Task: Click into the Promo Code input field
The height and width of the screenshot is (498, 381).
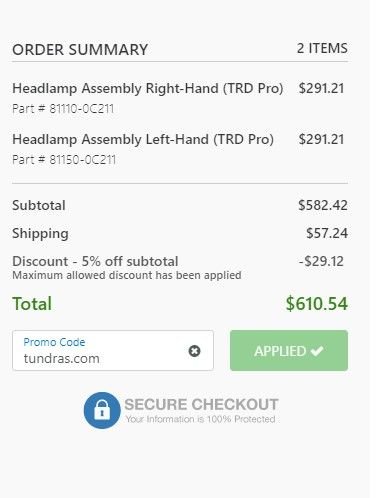Action: point(113,350)
